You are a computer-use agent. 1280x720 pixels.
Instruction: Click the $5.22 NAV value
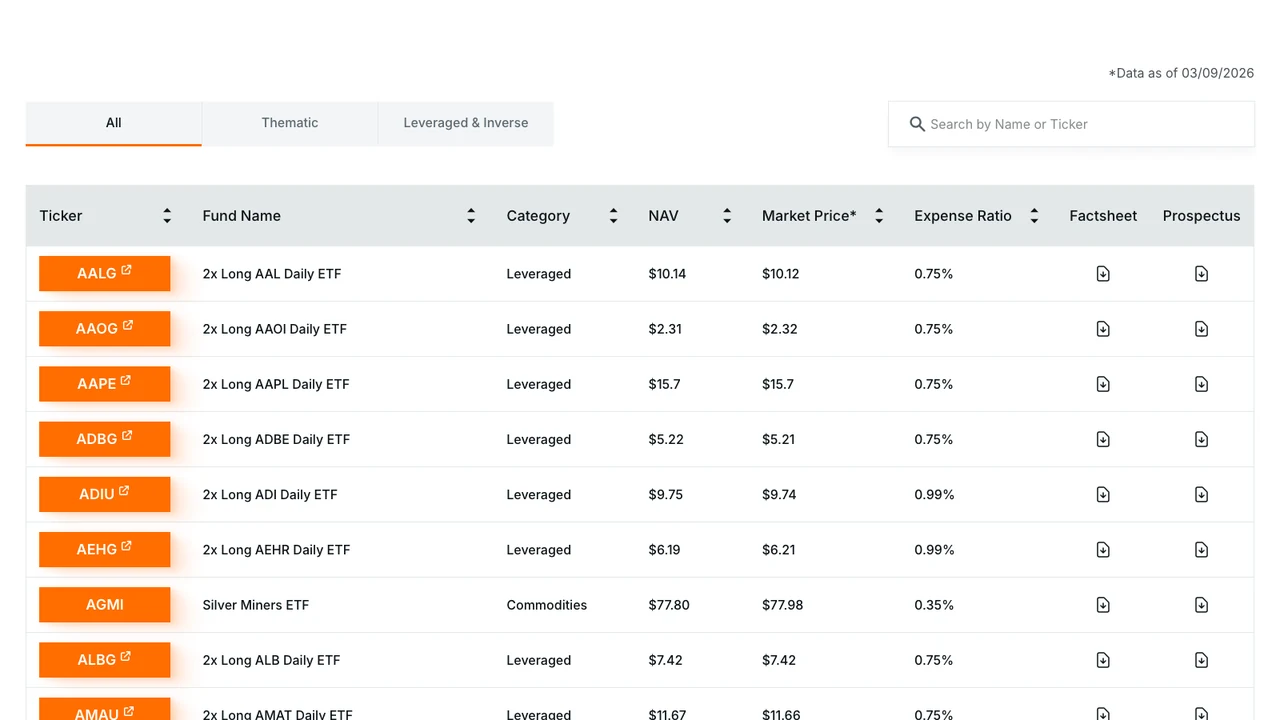[666, 439]
